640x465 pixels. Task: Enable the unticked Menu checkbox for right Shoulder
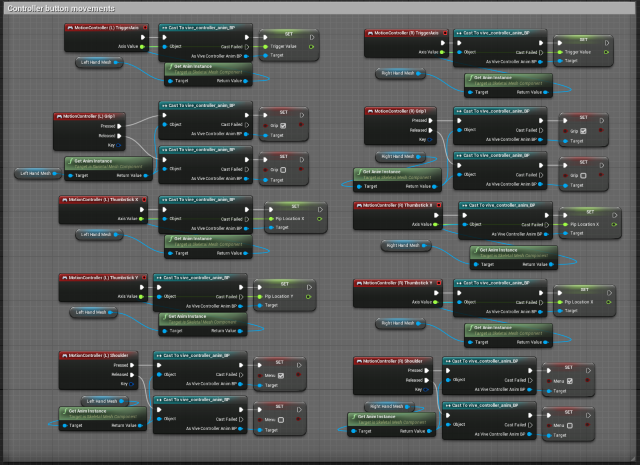point(570,426)
